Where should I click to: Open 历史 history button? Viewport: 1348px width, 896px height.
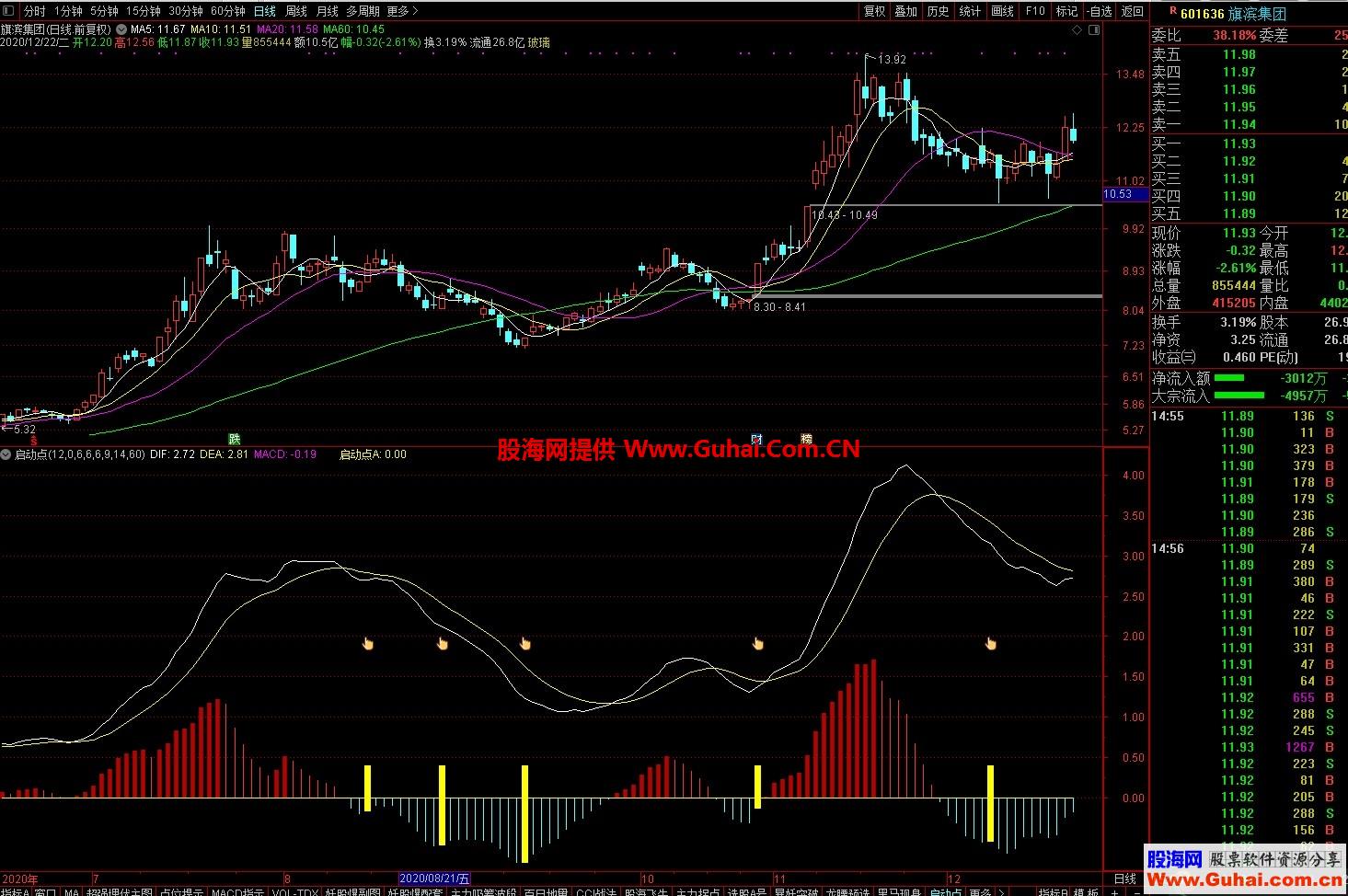[938, 11]
